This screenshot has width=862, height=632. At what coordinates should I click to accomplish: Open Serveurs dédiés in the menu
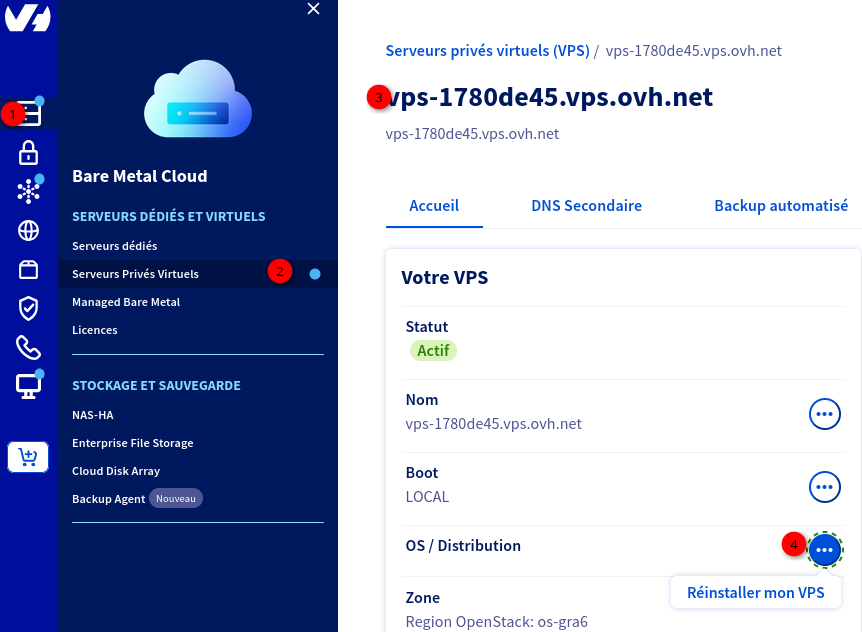point(115,246)
